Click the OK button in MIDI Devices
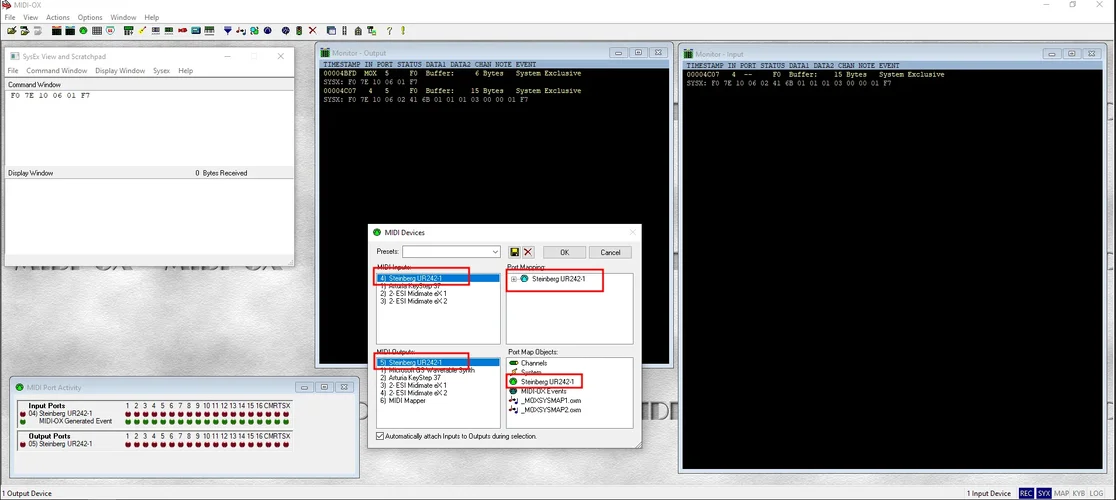The width and height of the screenshot is (1116, 500). [564, 252]
